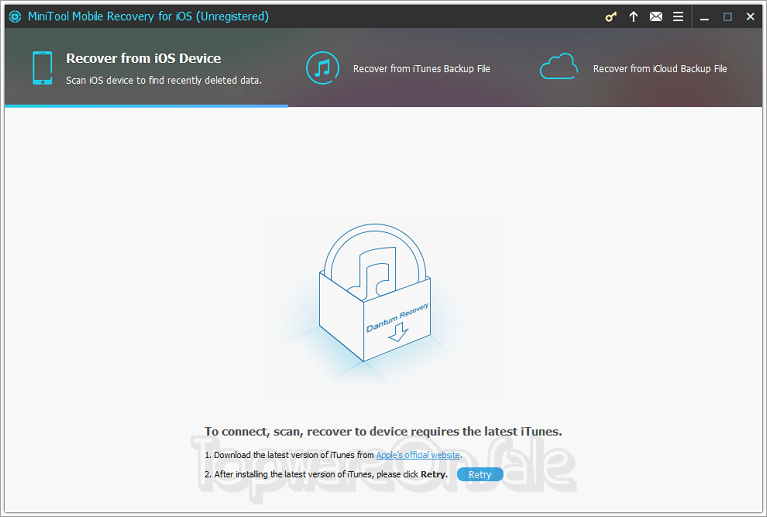
Task: Close the MiniTool window
Action: [x=750, y=17]
